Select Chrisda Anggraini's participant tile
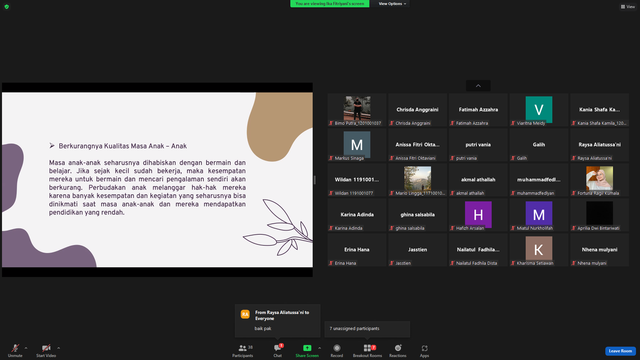This screenshot has height=360, width=640. (x=417, y=110)
